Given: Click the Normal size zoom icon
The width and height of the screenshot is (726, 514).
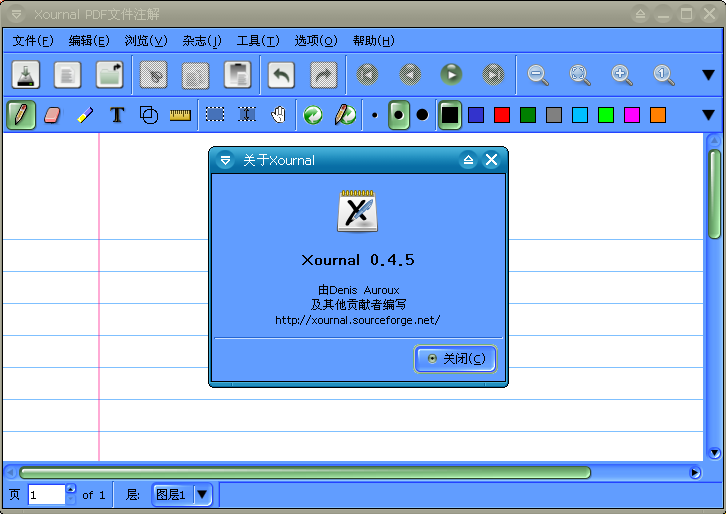Looking at the screenshot, I should (664, 75).
